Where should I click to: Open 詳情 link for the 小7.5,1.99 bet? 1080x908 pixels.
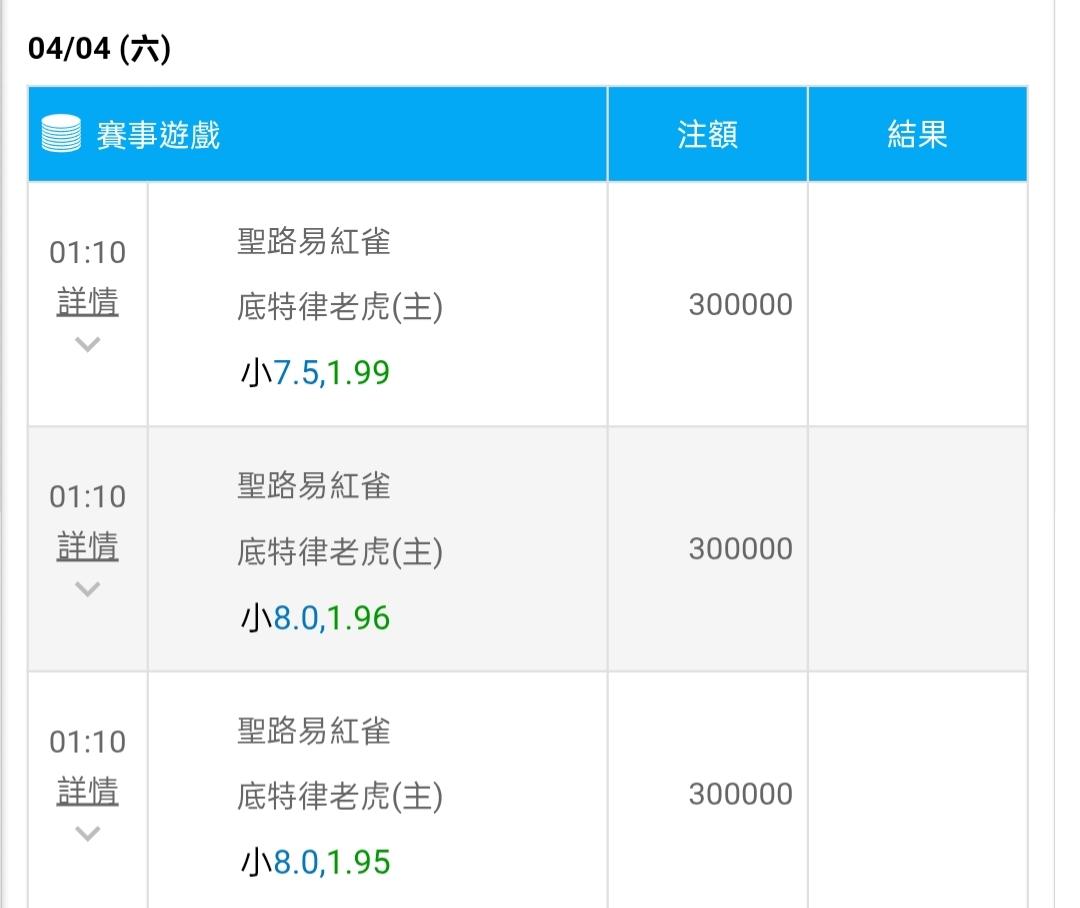tap(87, 302)
